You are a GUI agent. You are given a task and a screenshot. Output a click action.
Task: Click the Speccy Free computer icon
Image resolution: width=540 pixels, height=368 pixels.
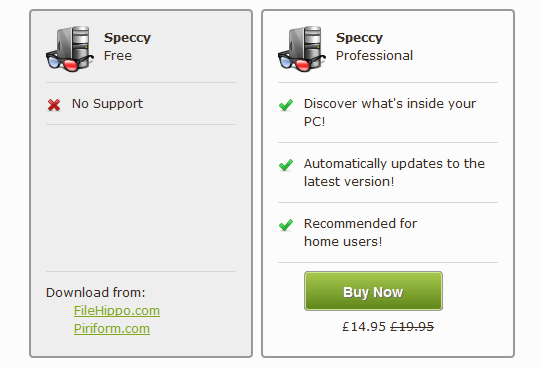[70, 49]
